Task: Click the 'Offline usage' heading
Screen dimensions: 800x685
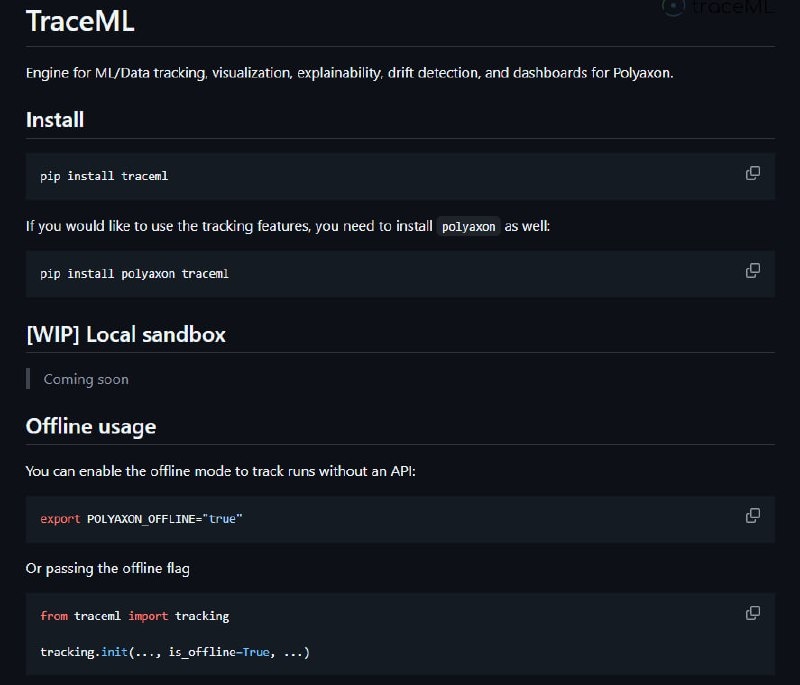Action: tap(91, 427)
